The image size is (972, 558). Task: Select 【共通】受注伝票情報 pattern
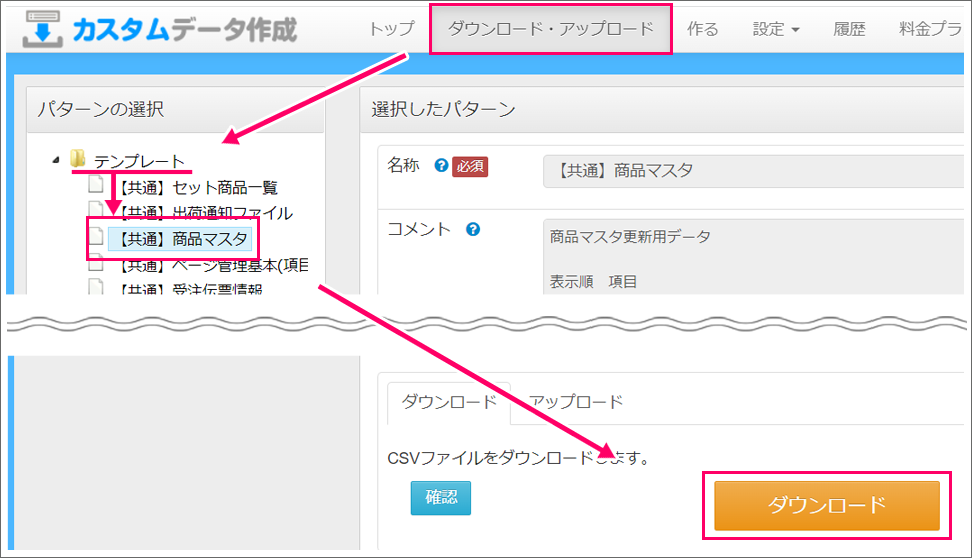pos(191,288)
